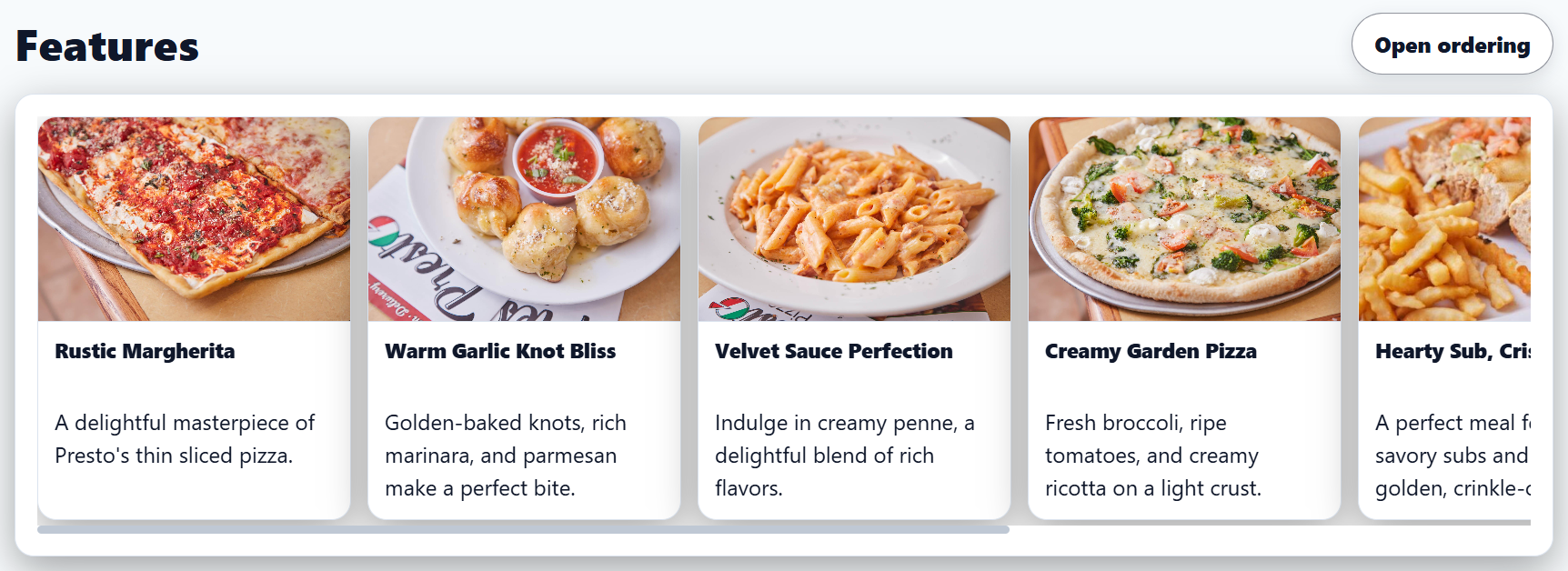The image size is (1568, 571).
Task: Select the sub and crinkle fries photo
Action: [x=1444, y=218]
